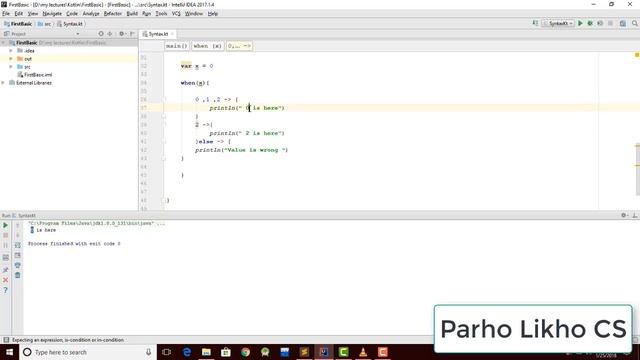Toggle fold marker beside the else branch
This screenshot has width=640, height=360.
(164, 142)
